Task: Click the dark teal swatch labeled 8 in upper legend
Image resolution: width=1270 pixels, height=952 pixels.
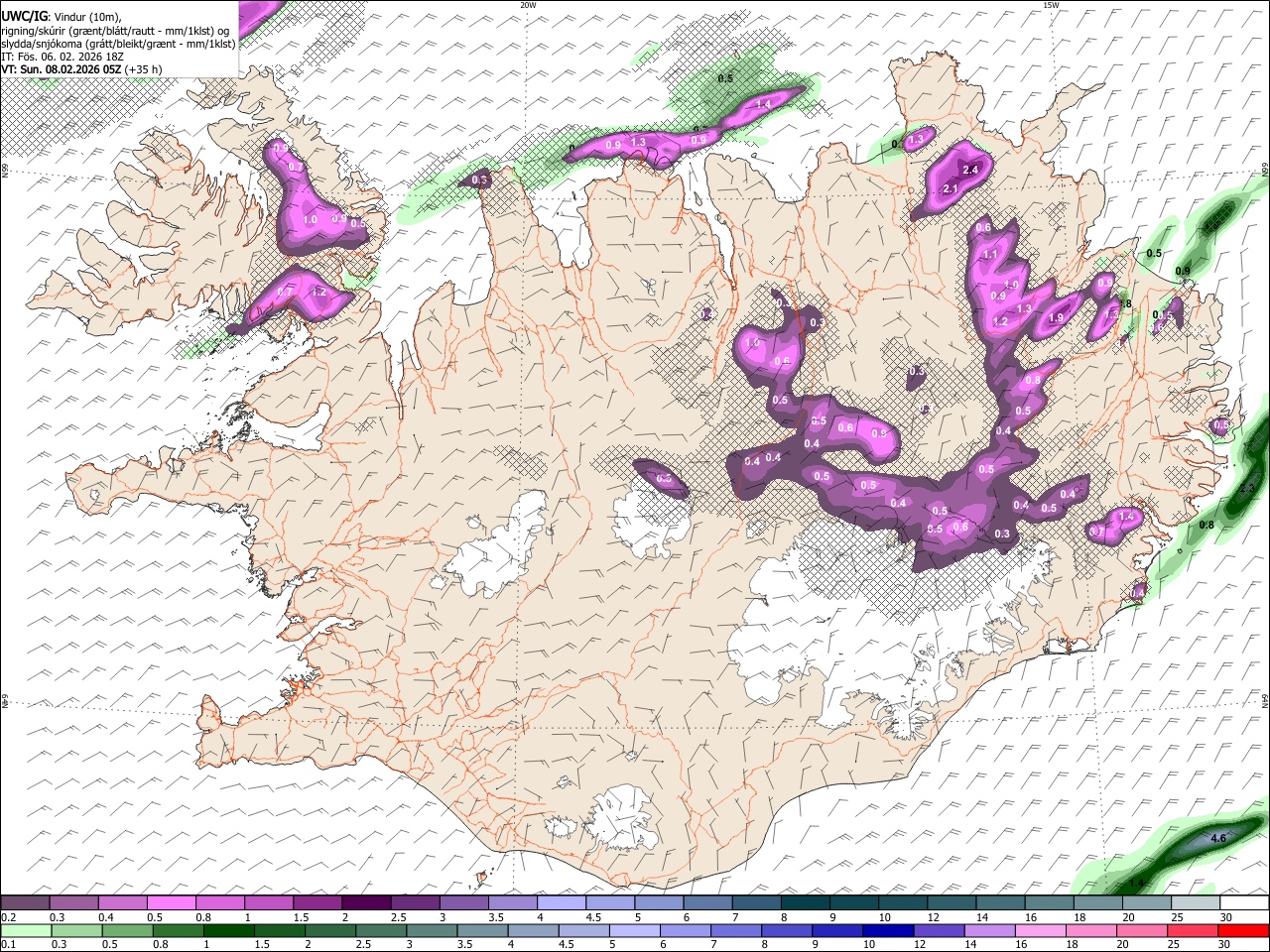Action: pyautogui.click(x=804, y=903)
